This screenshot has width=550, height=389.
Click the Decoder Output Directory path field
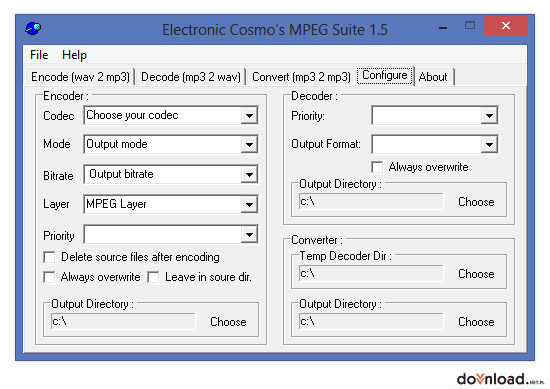point(371,201)
